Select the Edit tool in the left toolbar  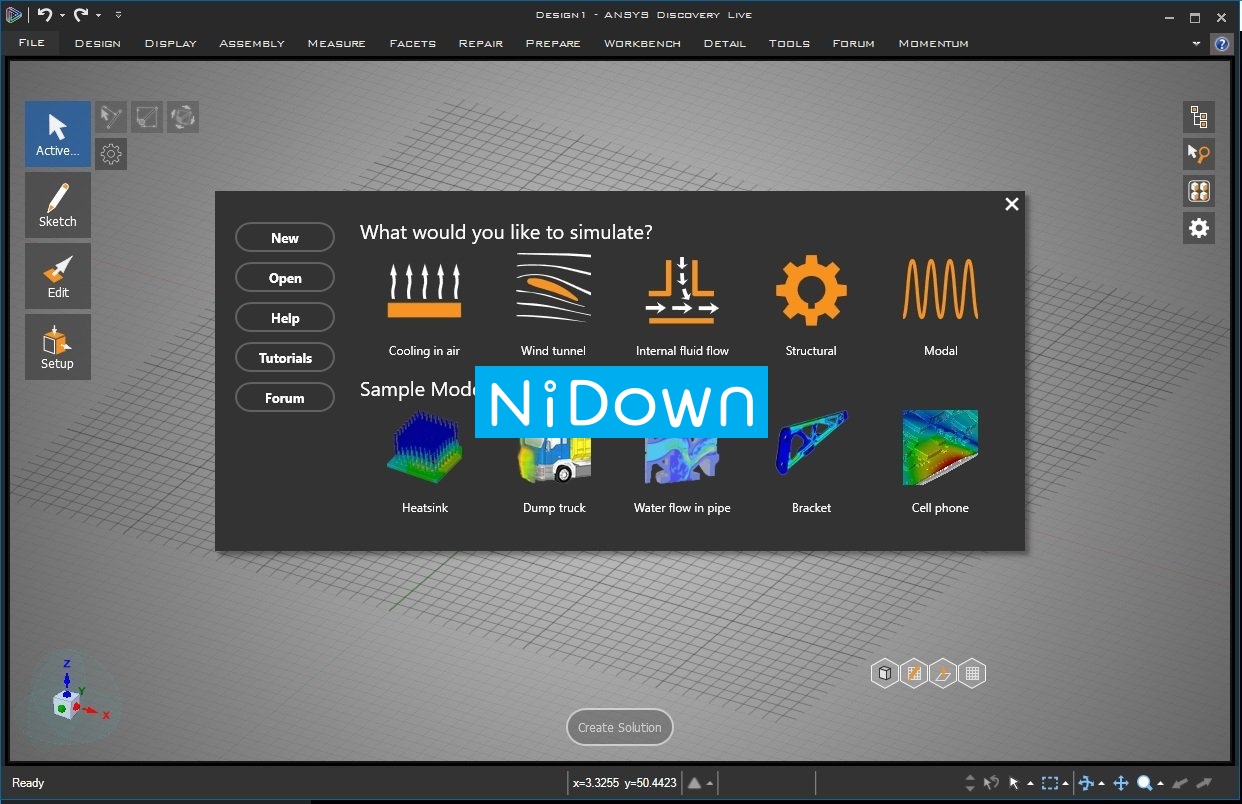click(x=57, y=275)
